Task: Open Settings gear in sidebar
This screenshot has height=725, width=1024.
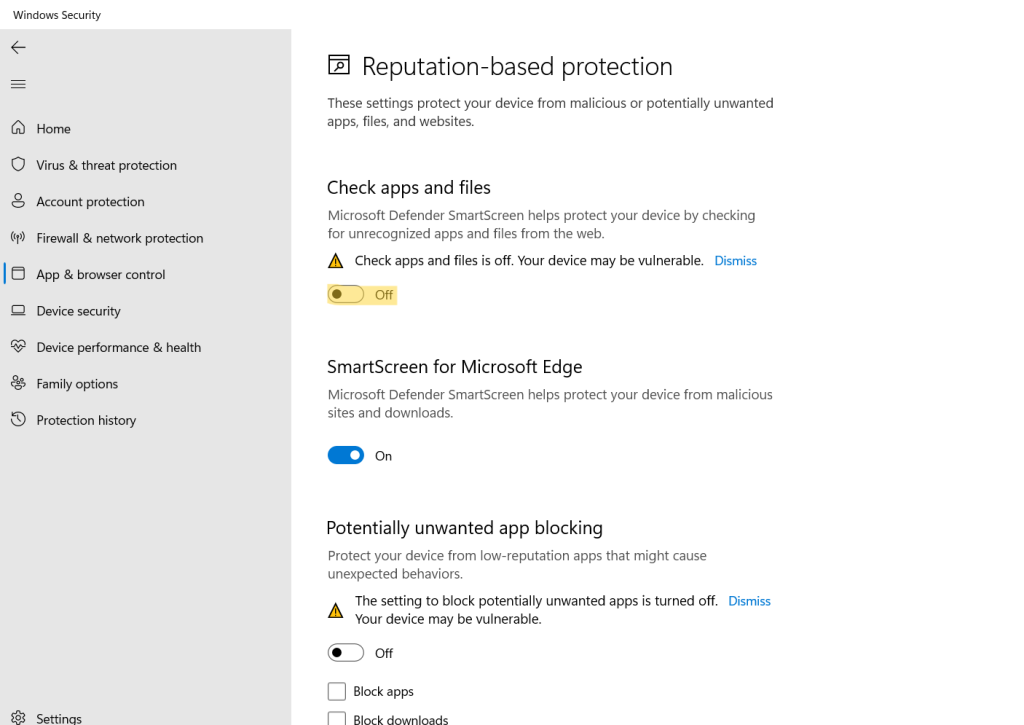Action: (18, 718)
